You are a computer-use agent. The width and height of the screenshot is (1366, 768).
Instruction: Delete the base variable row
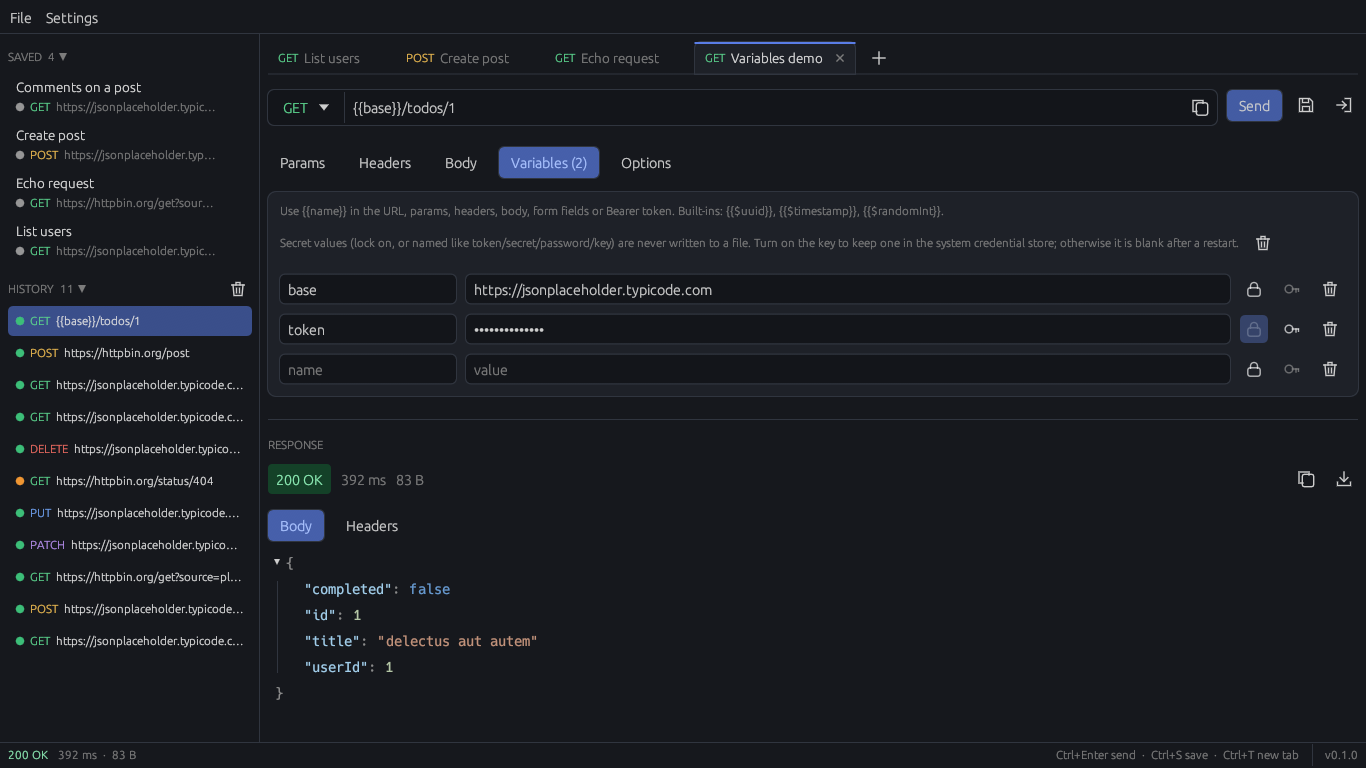click(1330, 289)
